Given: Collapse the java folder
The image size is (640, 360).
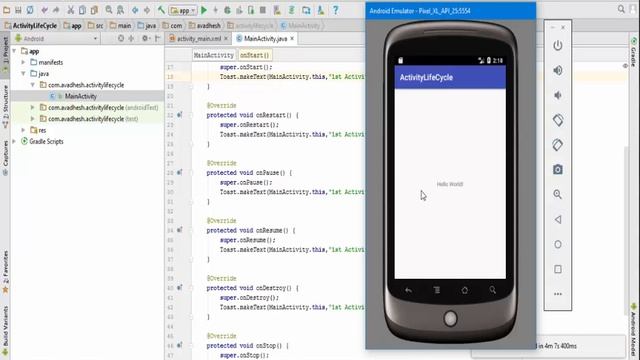Looking at the screenshot, I should 23,73.
